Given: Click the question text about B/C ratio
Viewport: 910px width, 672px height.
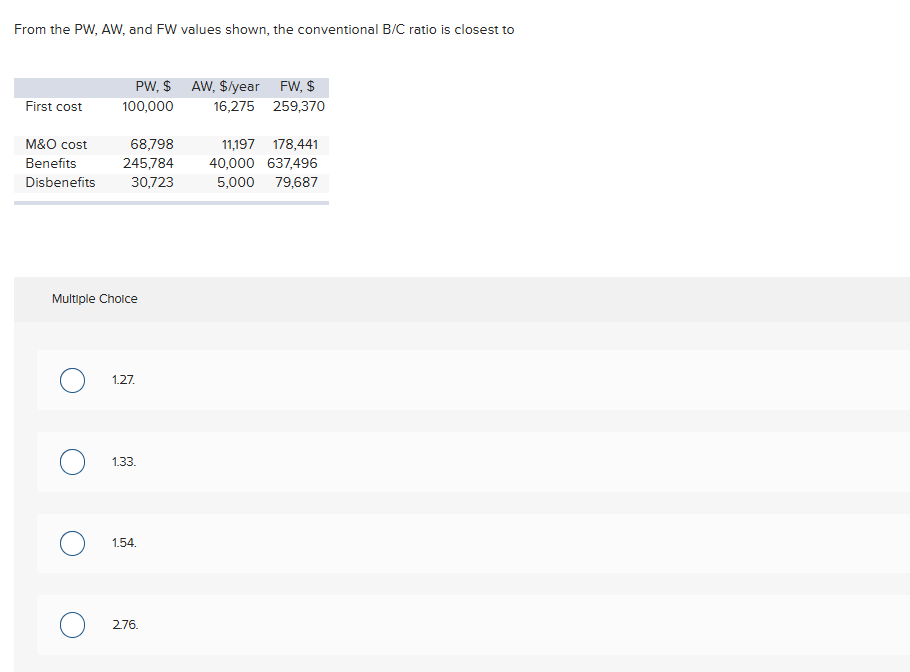Looking at the screenshot, I should coord(264,29).
